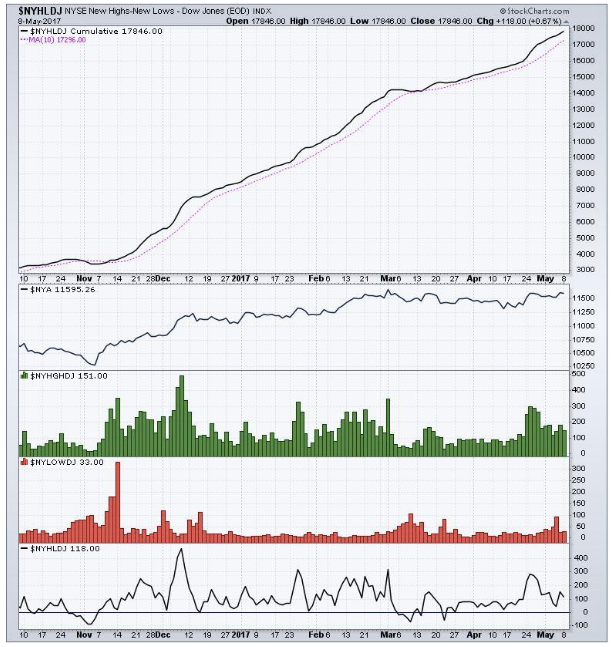Image resolution: width=612 pixels, height=647 pixels.
Task: Click the 'Dec' label on the bottom date axis
Action: 163,635
